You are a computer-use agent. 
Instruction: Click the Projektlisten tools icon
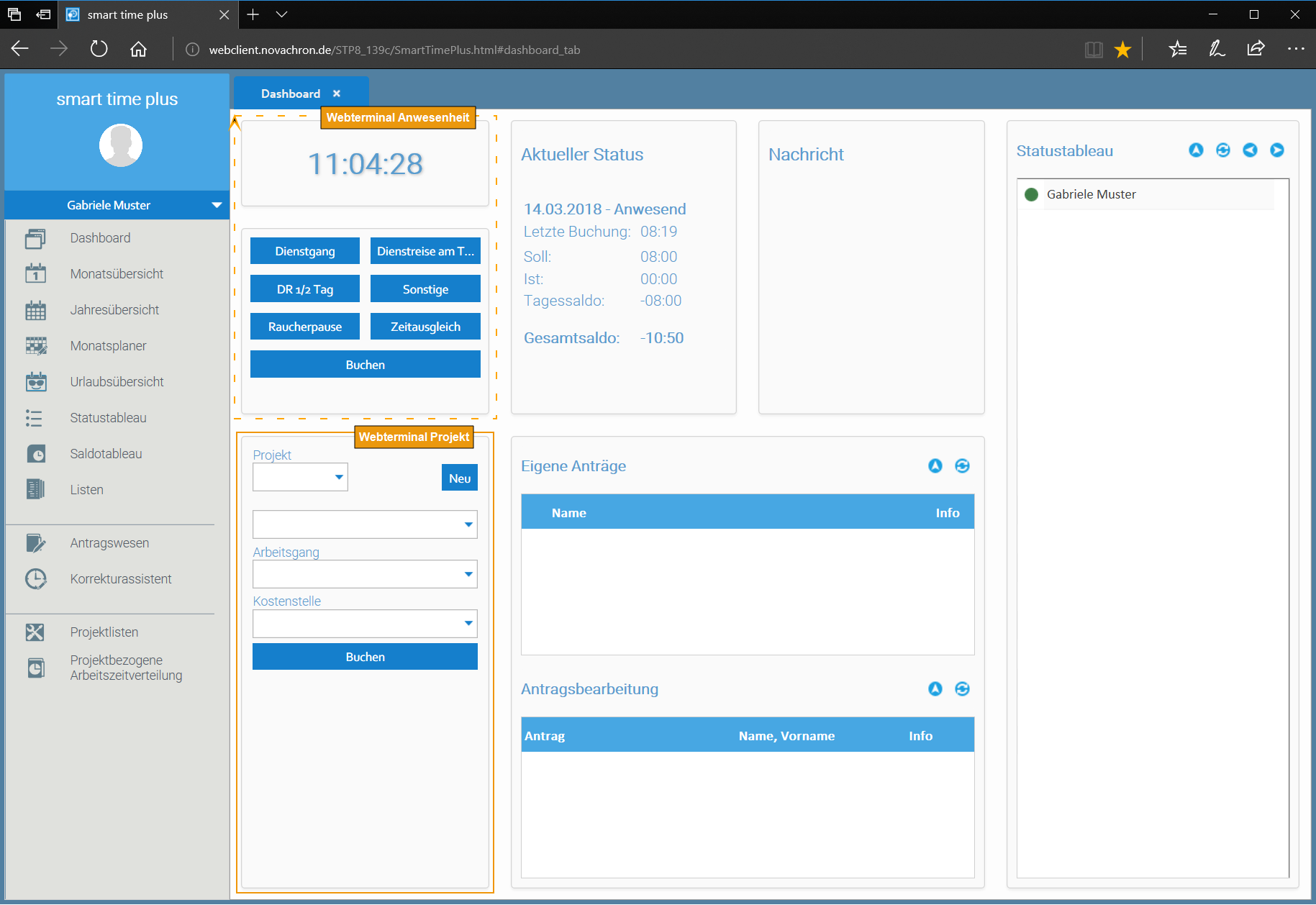35,632
